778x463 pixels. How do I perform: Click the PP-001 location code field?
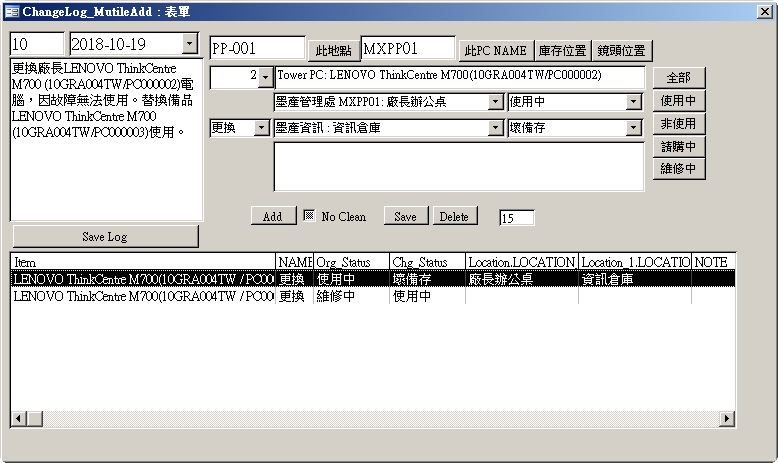pyautogui.click(x=257, y=48)
